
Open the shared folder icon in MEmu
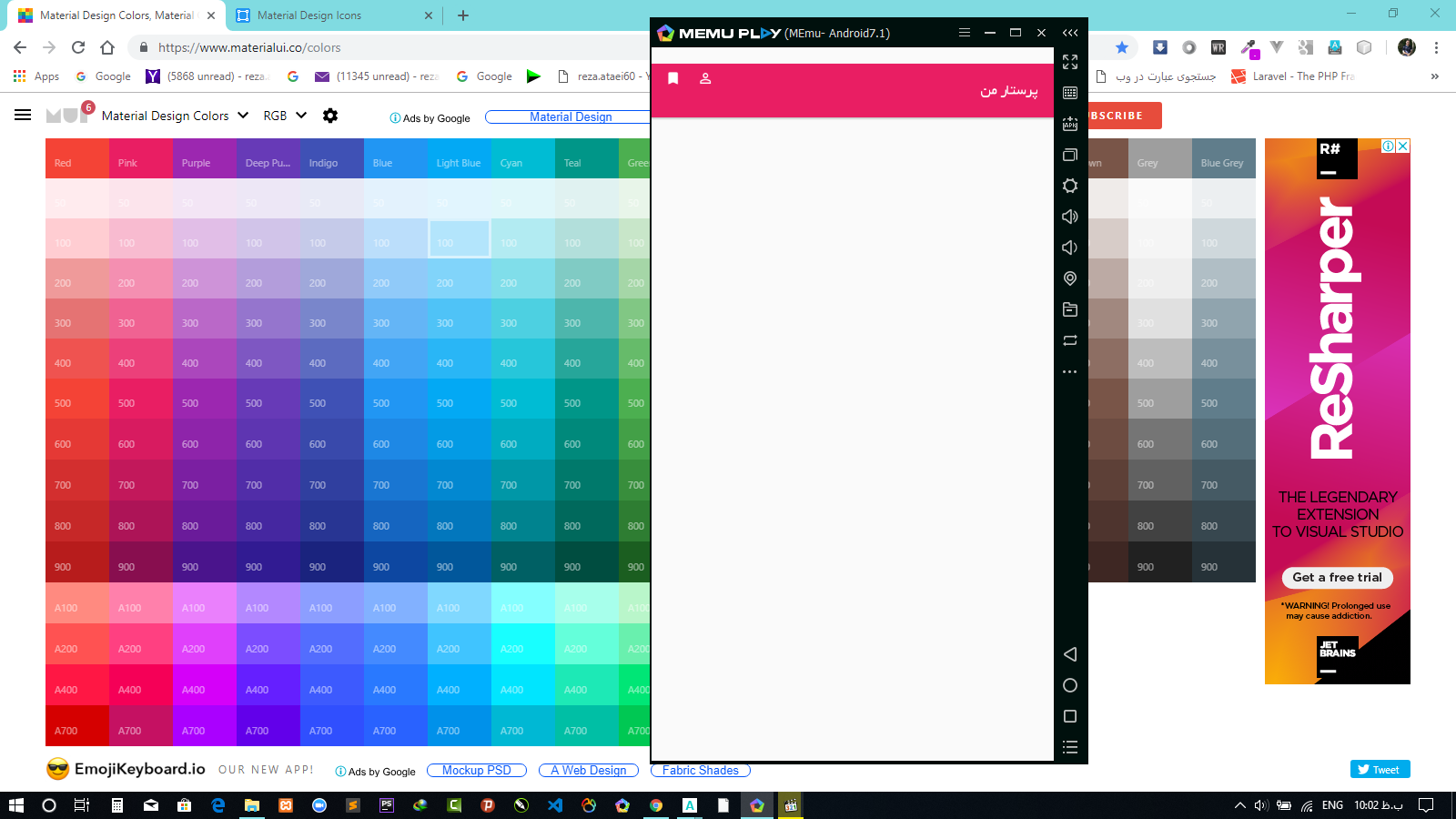(1070, 309)
